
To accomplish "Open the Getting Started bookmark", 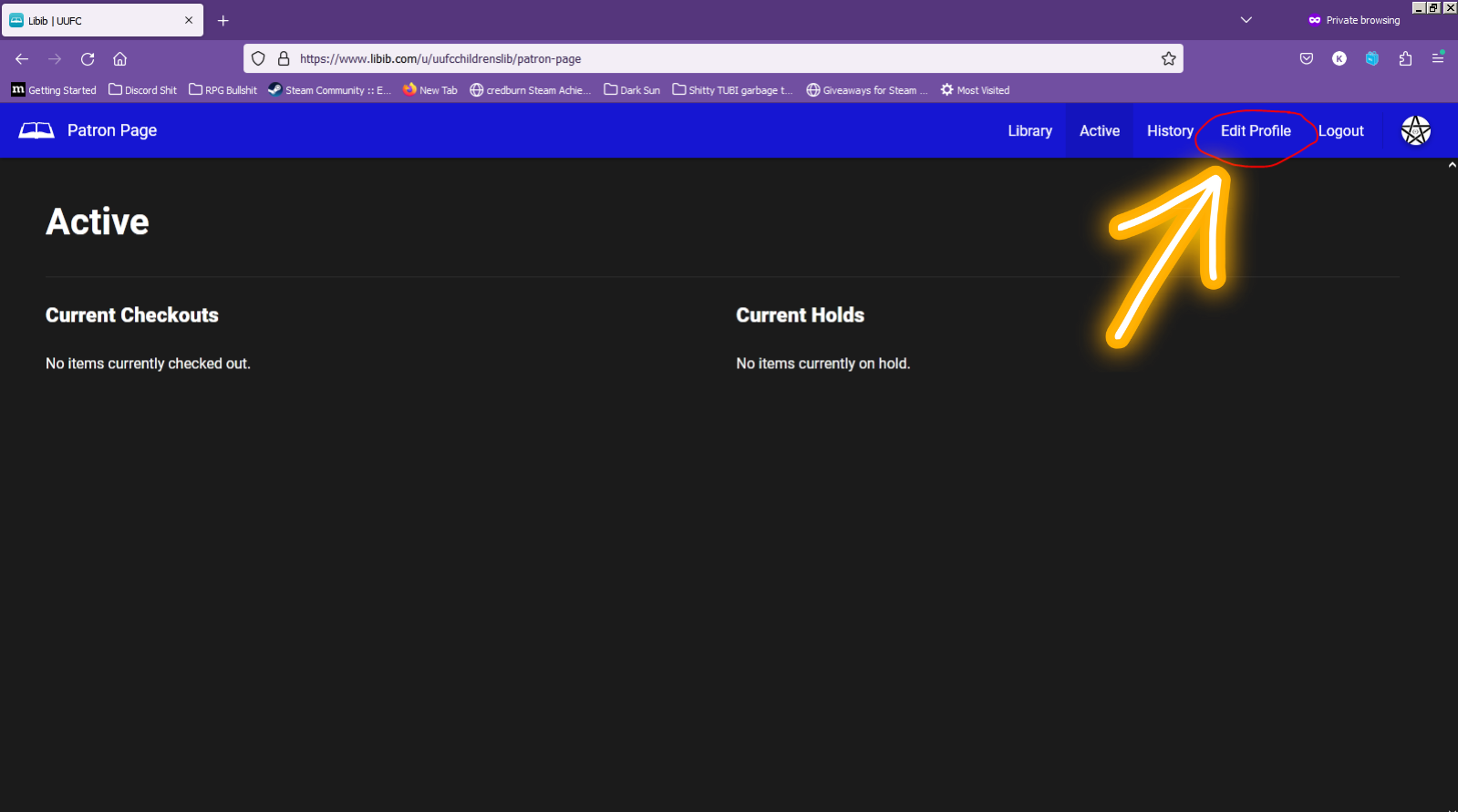I will (x=54, y=90).
